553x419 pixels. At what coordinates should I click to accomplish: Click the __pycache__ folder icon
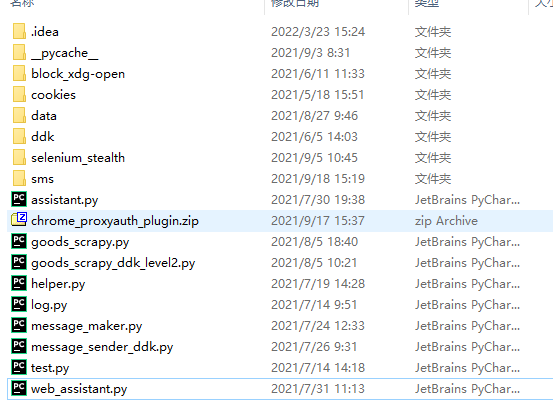(19, 52)
